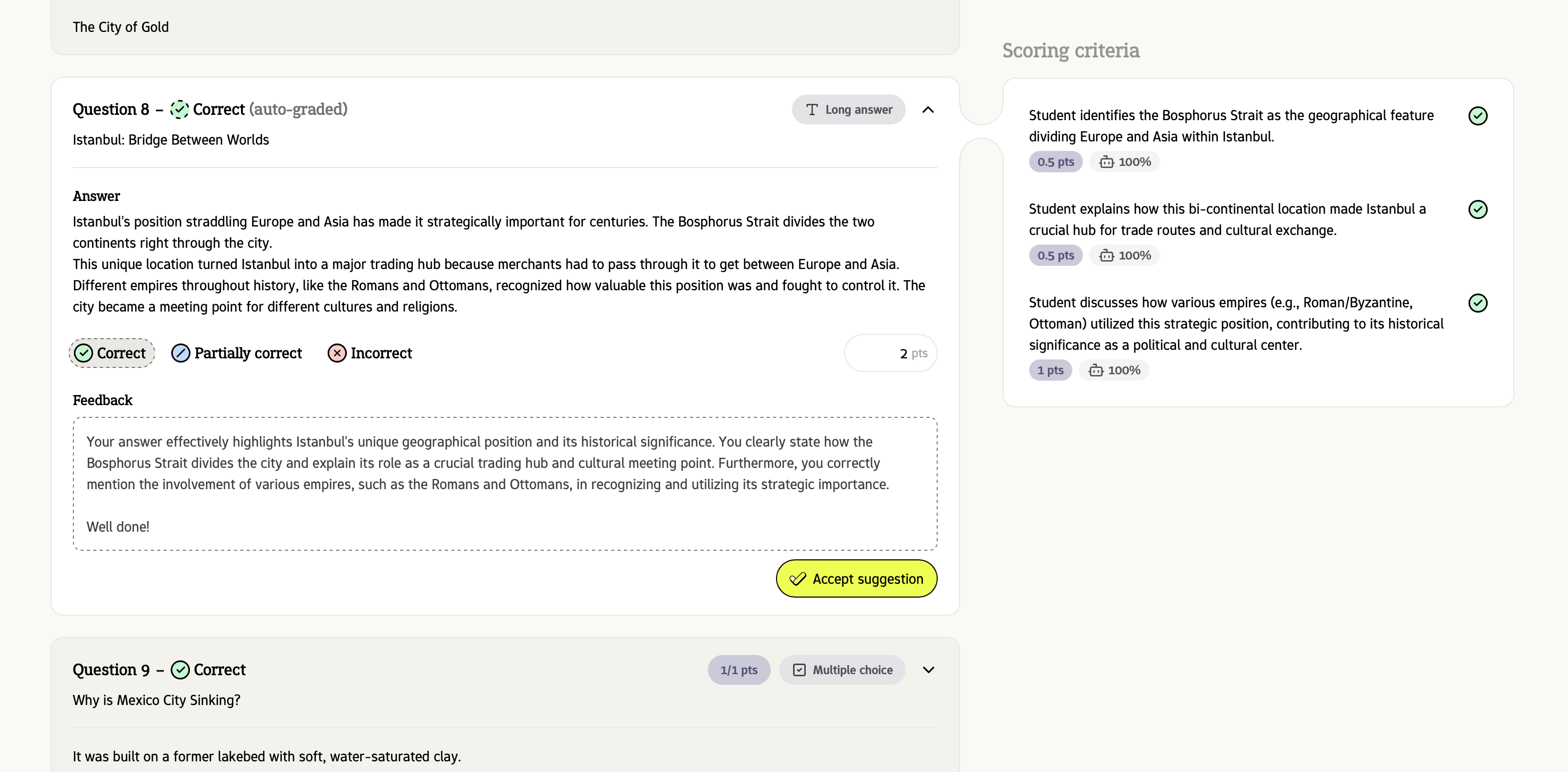
Task: Click Question 9 correct status icon
Action: tap(180, 670)
